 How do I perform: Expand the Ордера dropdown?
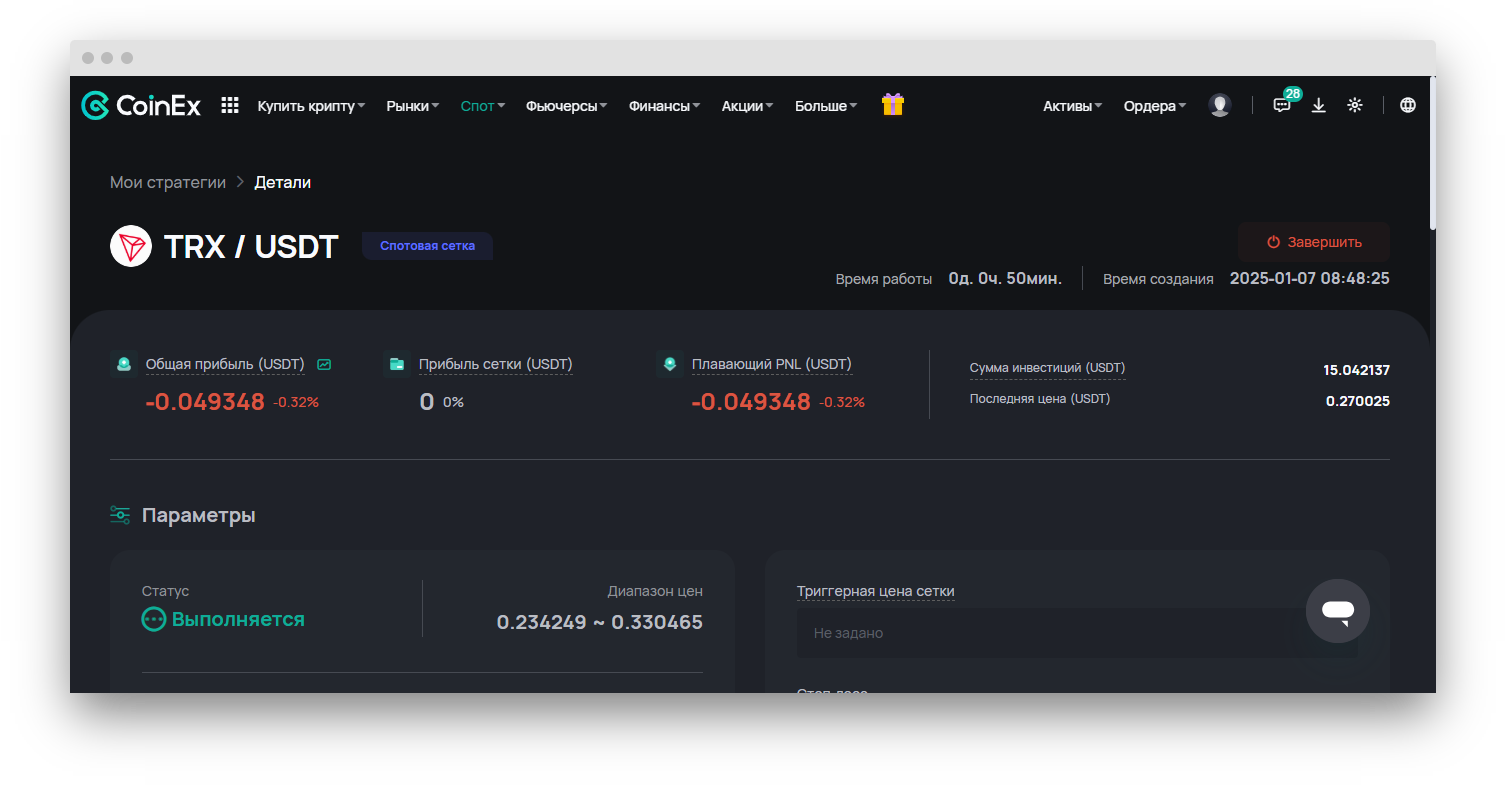pyautogui.click(x=1155, y=106)
